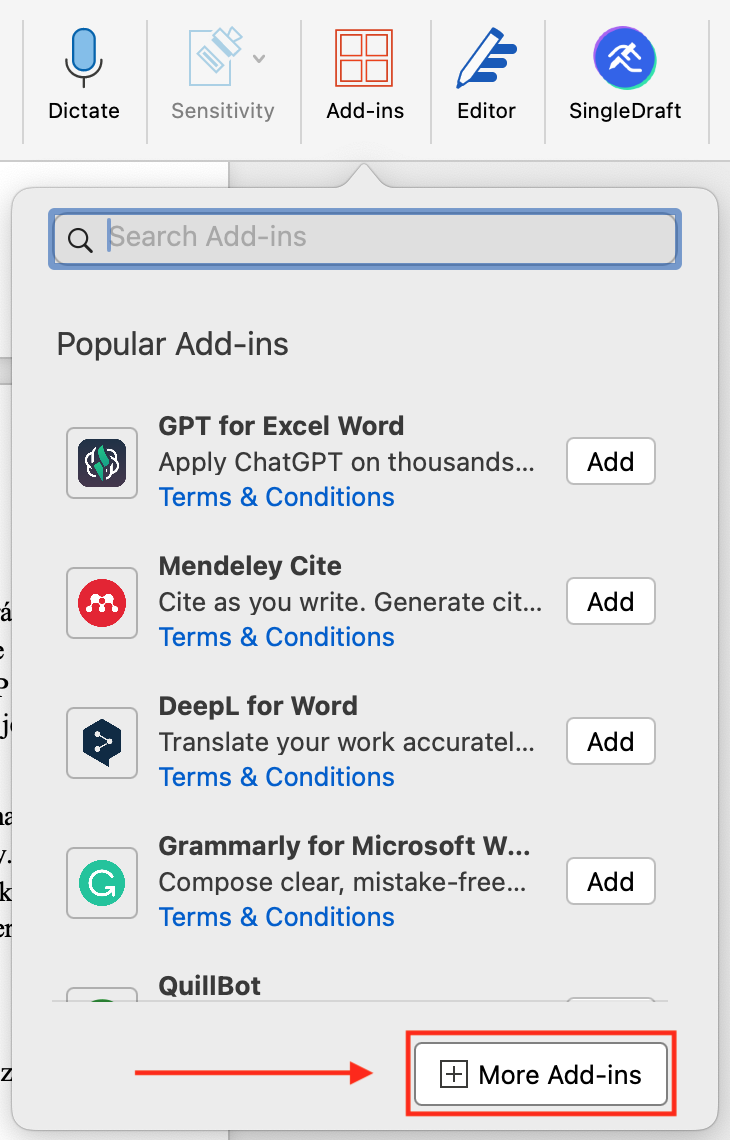The image size is (730, 1140).
Task: Add DeepL for Word
Action: point(610,741)
